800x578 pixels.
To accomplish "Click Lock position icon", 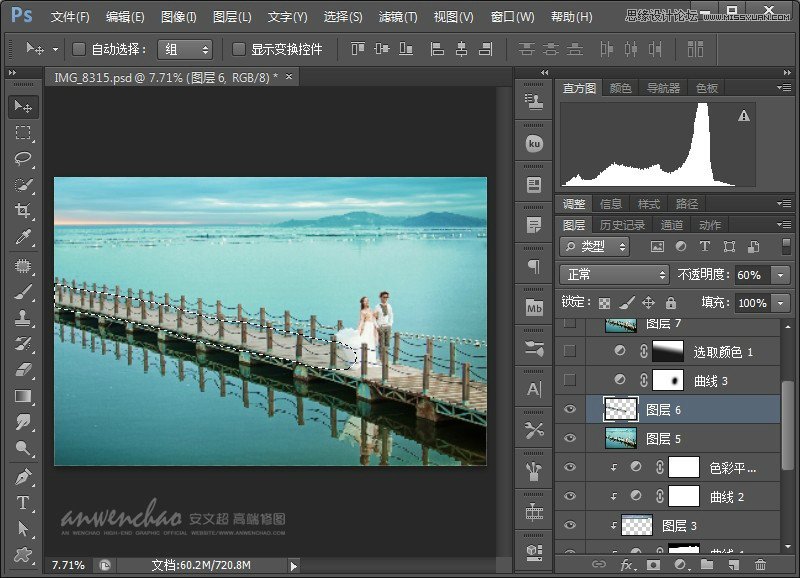I will (x=648, y=303).
